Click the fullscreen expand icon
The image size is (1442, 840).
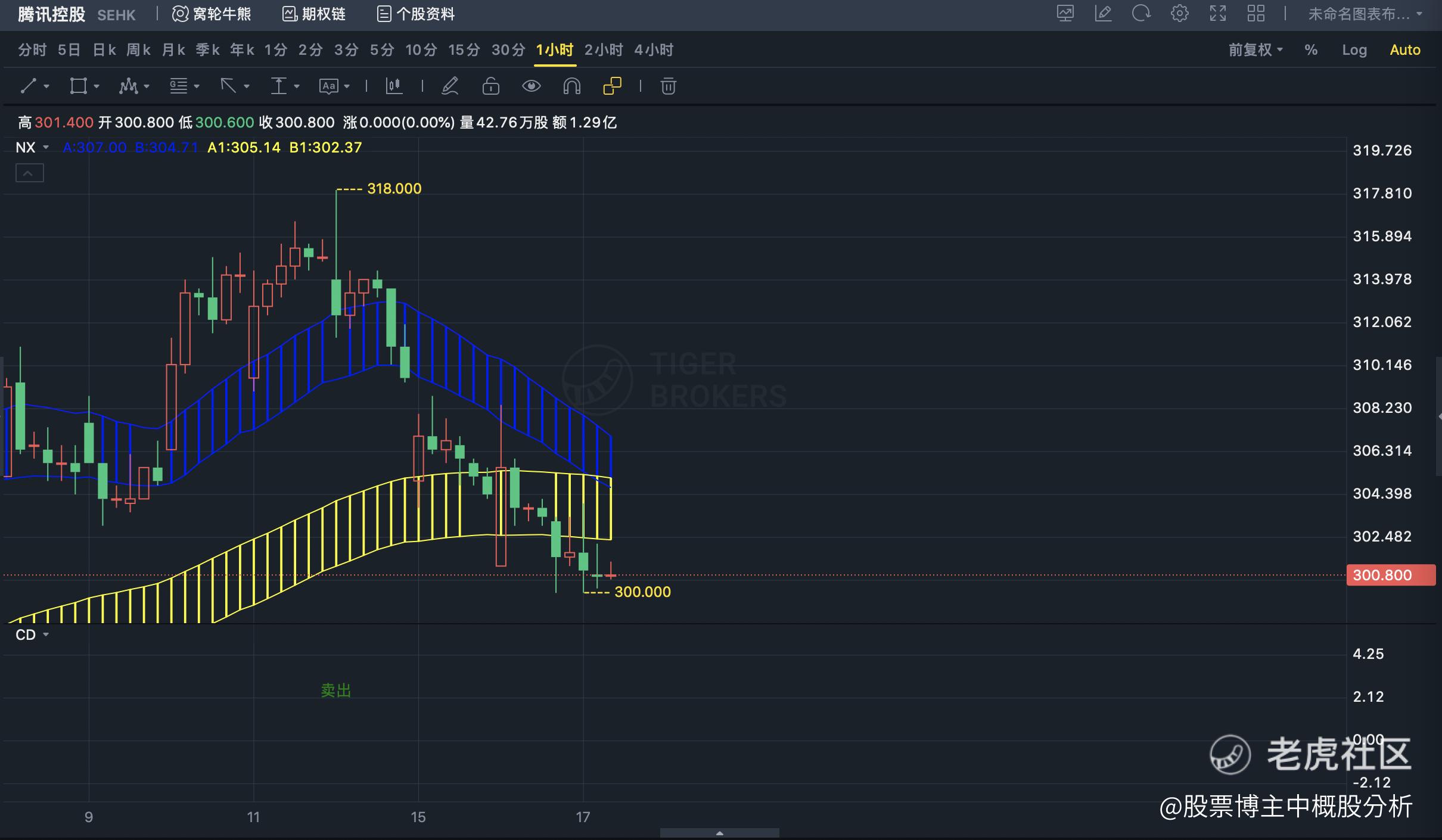coord(1217,14)
